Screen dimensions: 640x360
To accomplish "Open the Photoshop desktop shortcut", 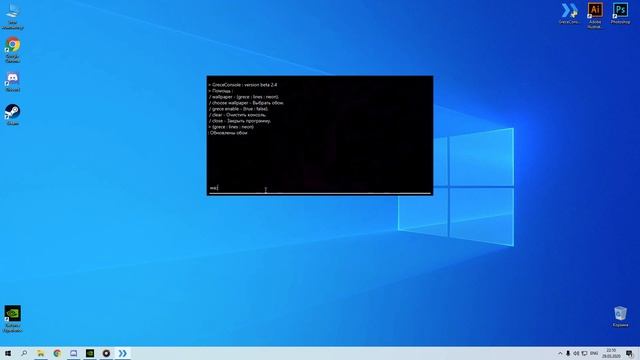I will coord(620,13).
